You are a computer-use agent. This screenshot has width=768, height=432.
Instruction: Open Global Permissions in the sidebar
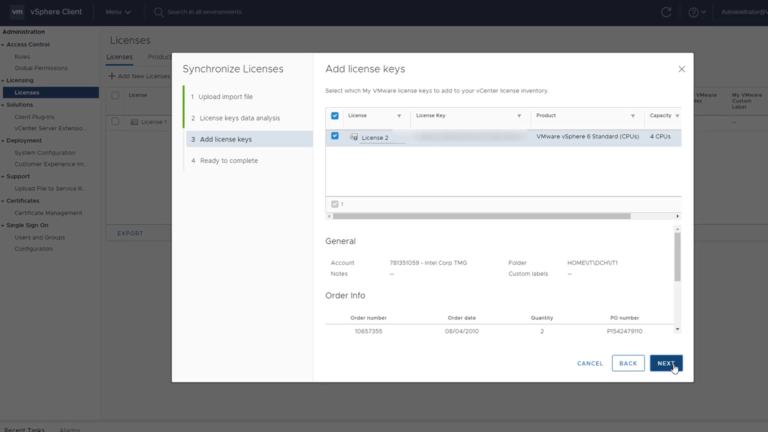(41, 68)
